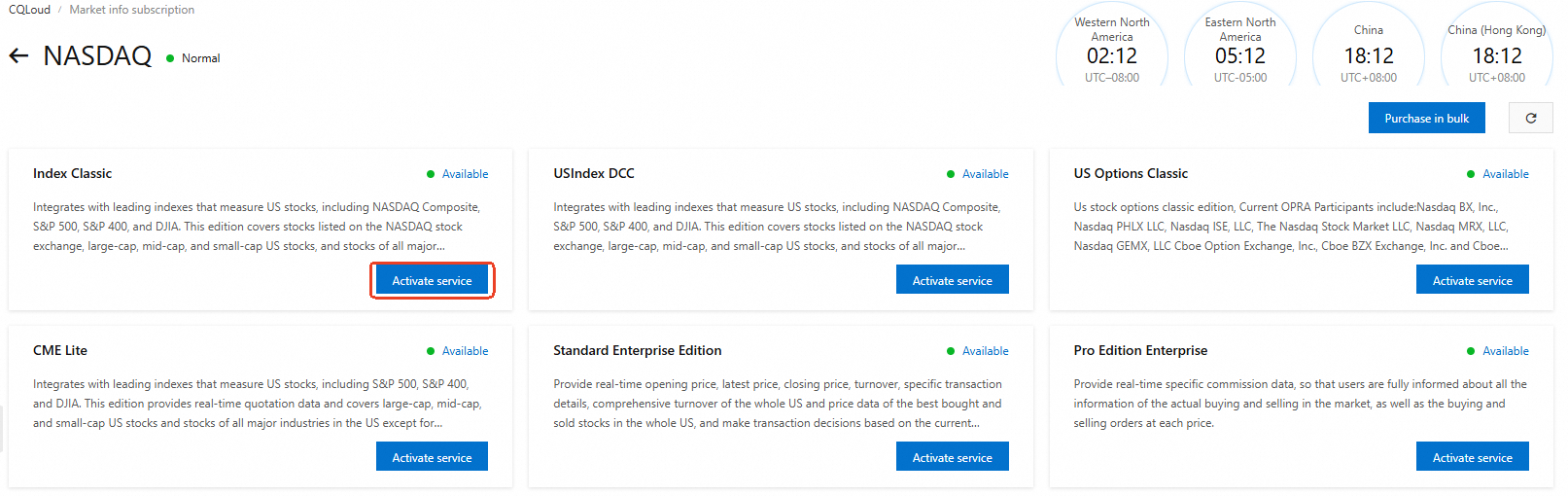1568x496 pixels.
Task: Select the China time zone clock
Action: click(x=1369, y=51)
